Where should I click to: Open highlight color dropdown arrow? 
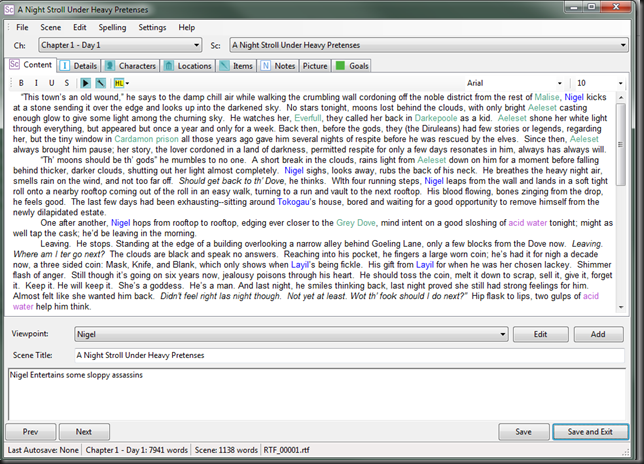coord(127,83)
